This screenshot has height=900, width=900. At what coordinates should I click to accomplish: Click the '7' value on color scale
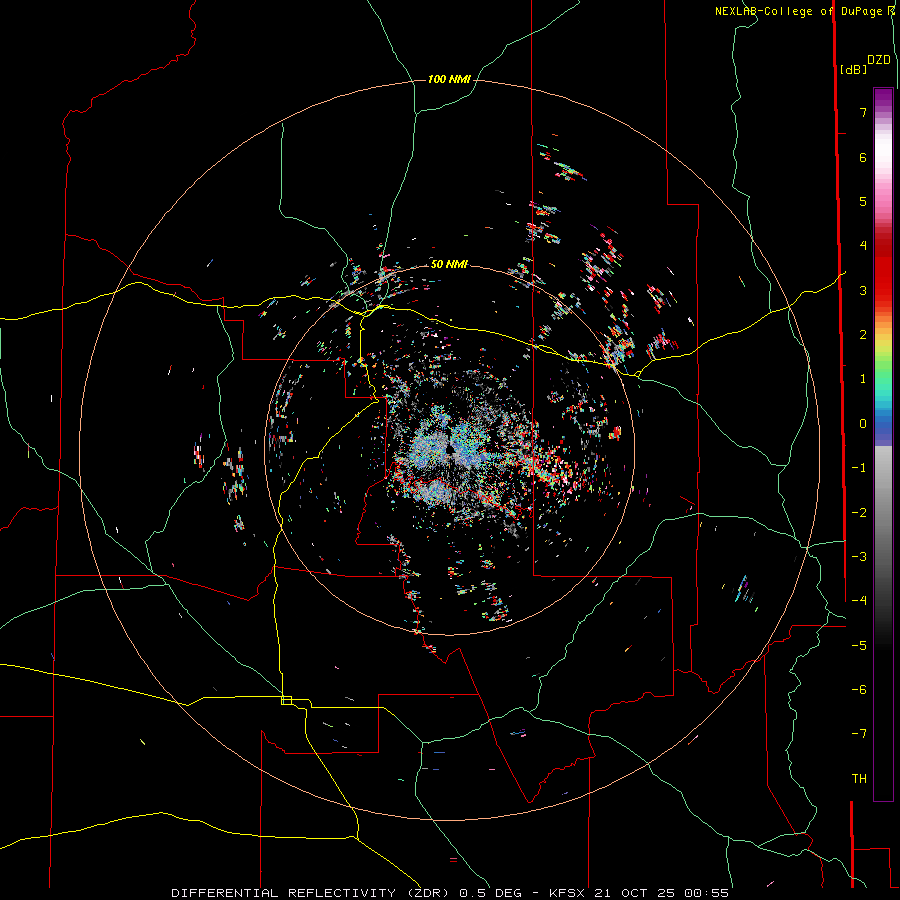click(863, 112)
